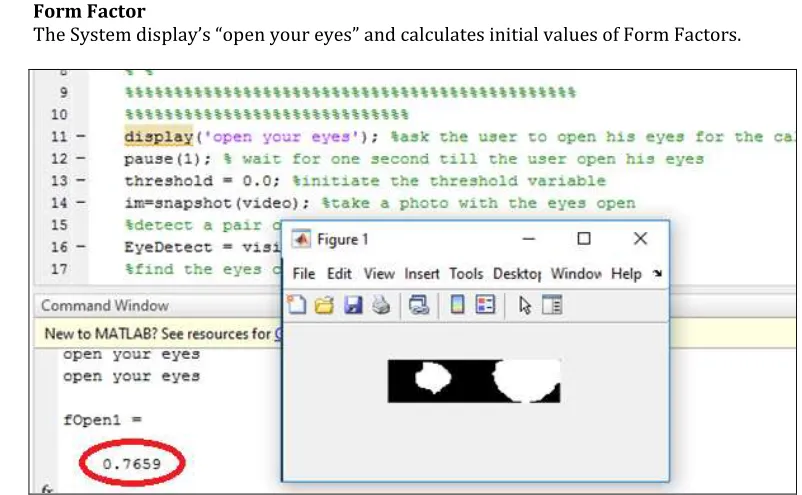
Task: Select the Edit Plot arrow tool
Action: click(x=525, y=305)
